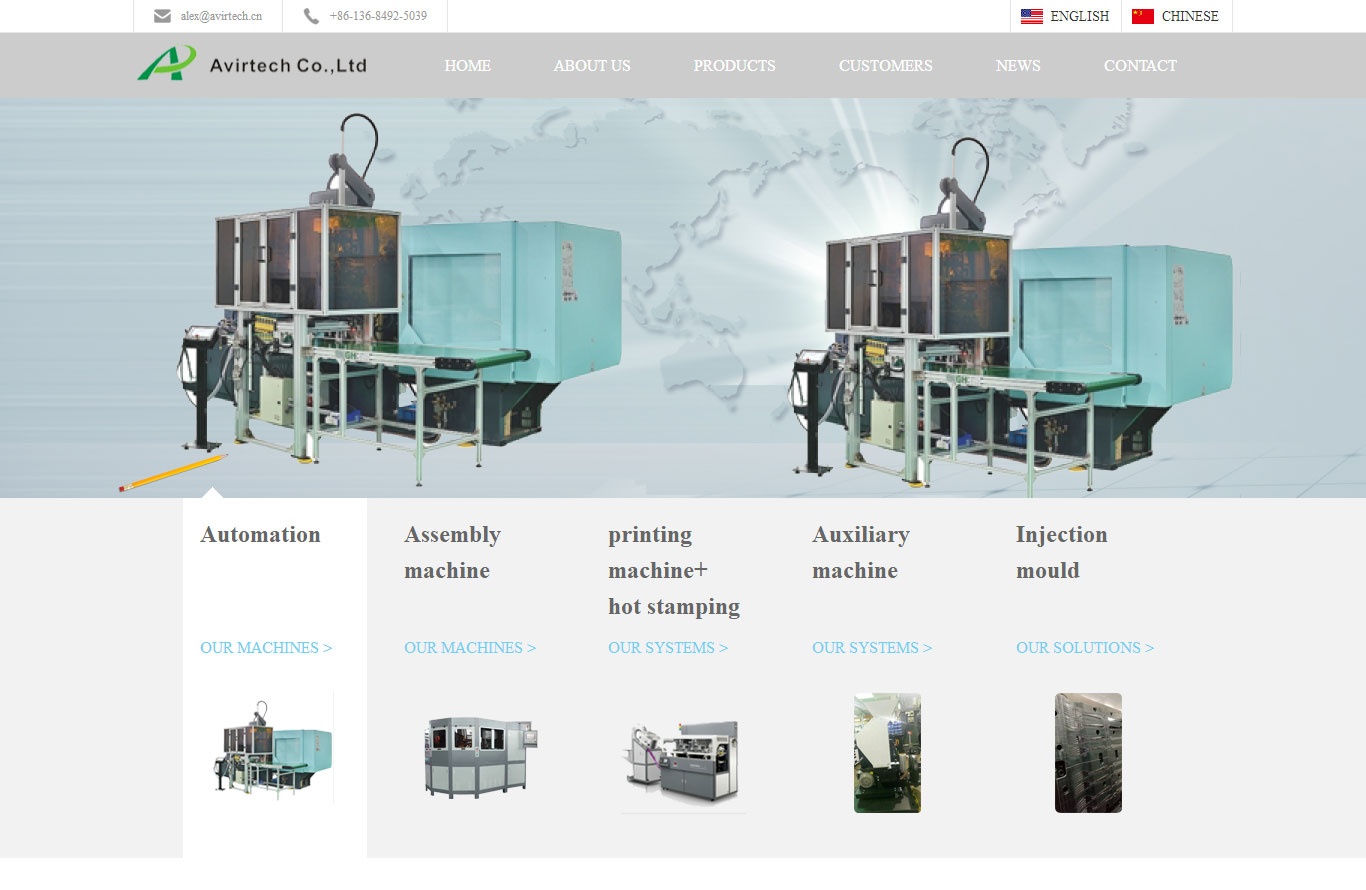Select the Assembly machine thumbnail image

[480, 755]
